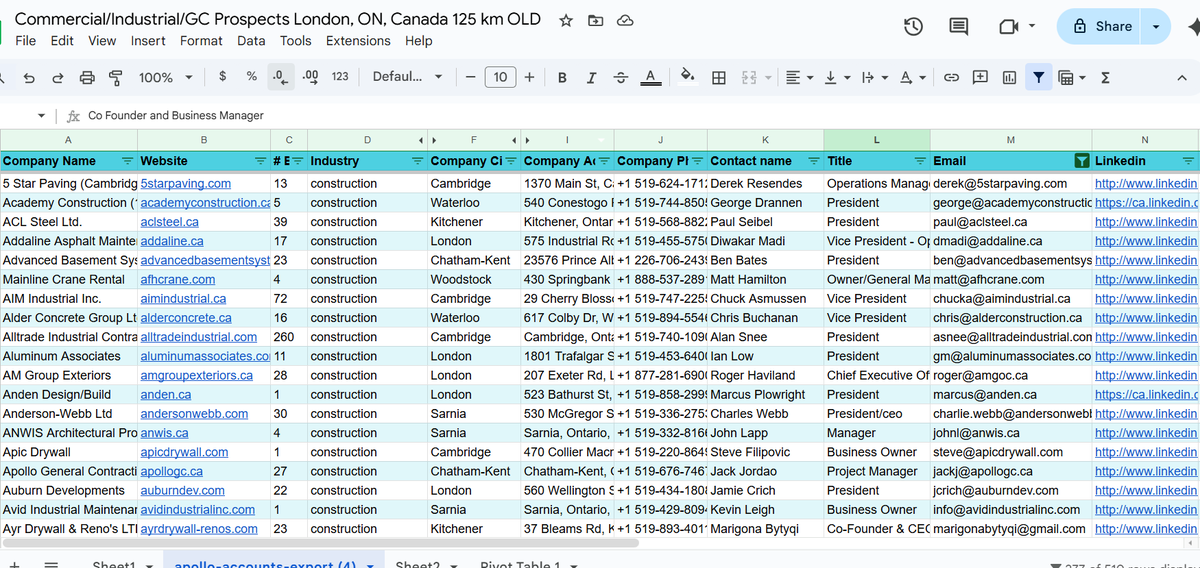Open the Data menu
Image resolution: width=1200 pixels, height=568 pixels.
pos(251,41)
